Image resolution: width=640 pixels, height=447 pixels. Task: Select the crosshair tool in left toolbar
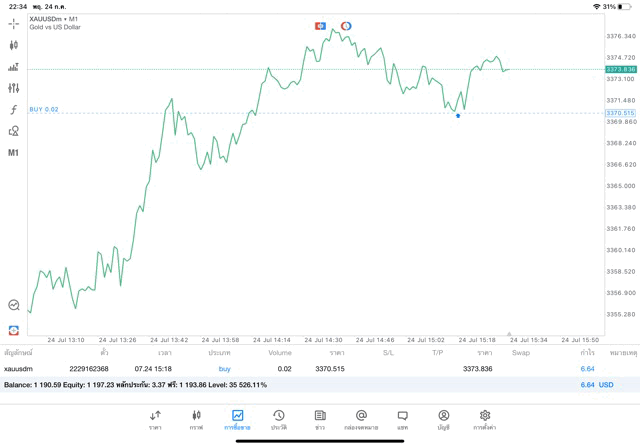pos(13,22)
